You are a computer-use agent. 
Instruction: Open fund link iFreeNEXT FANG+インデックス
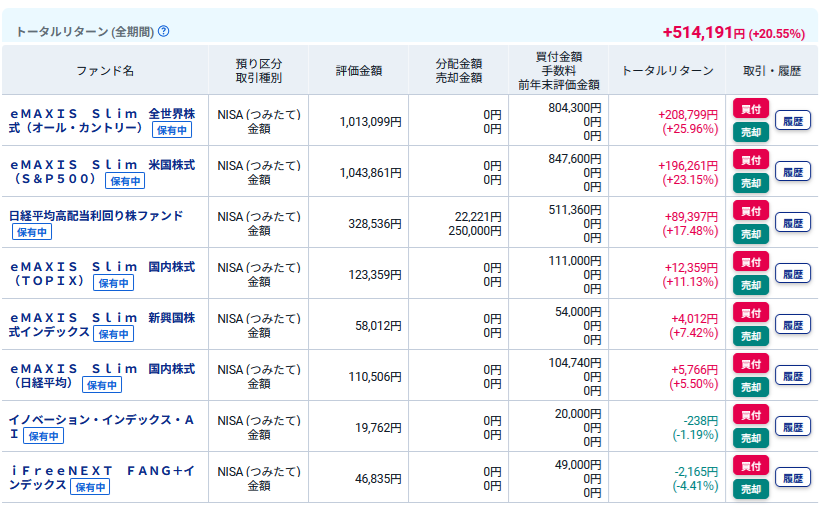click(102, 478)
